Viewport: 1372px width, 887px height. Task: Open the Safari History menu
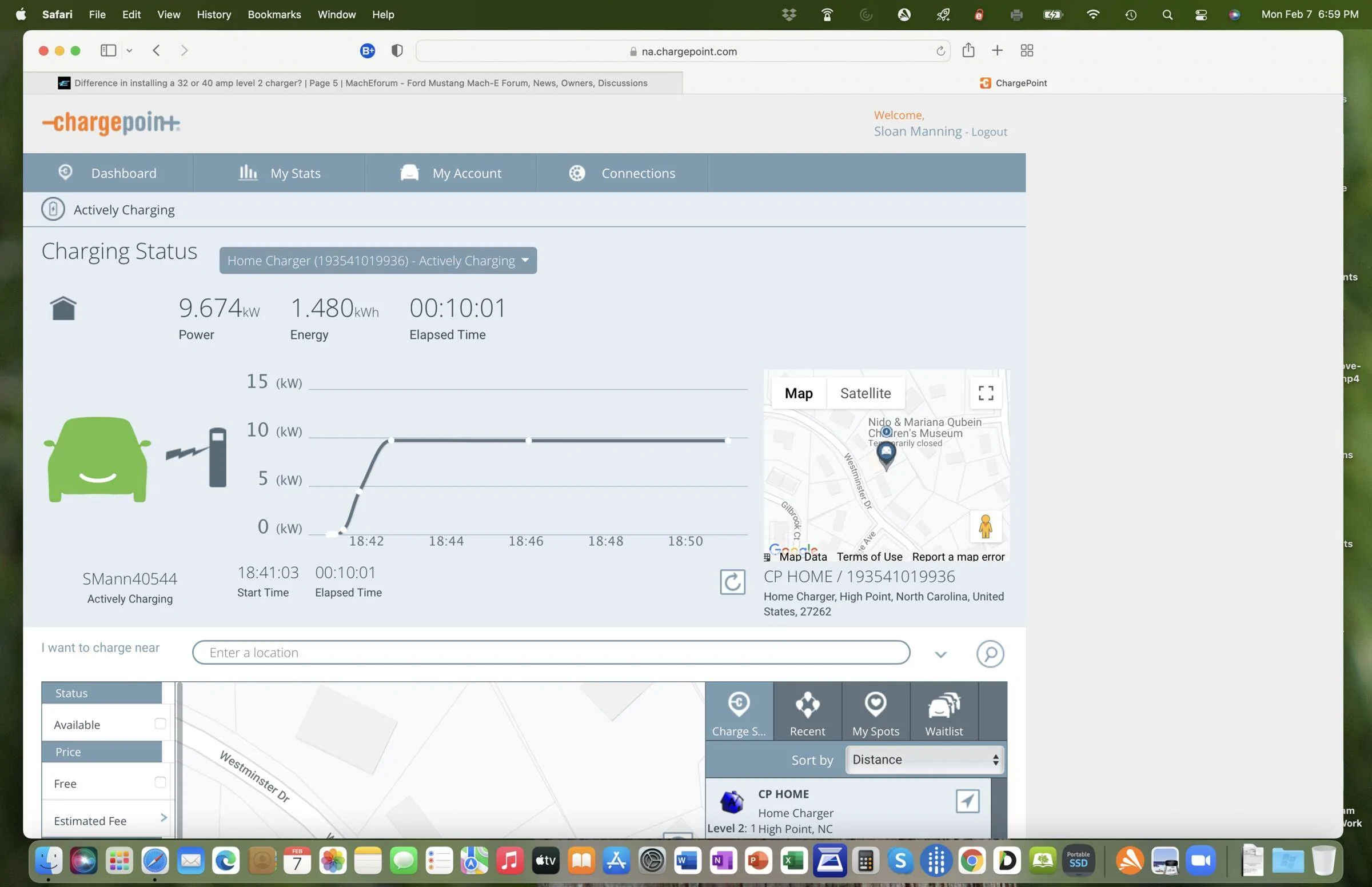(x=214, y=14)
